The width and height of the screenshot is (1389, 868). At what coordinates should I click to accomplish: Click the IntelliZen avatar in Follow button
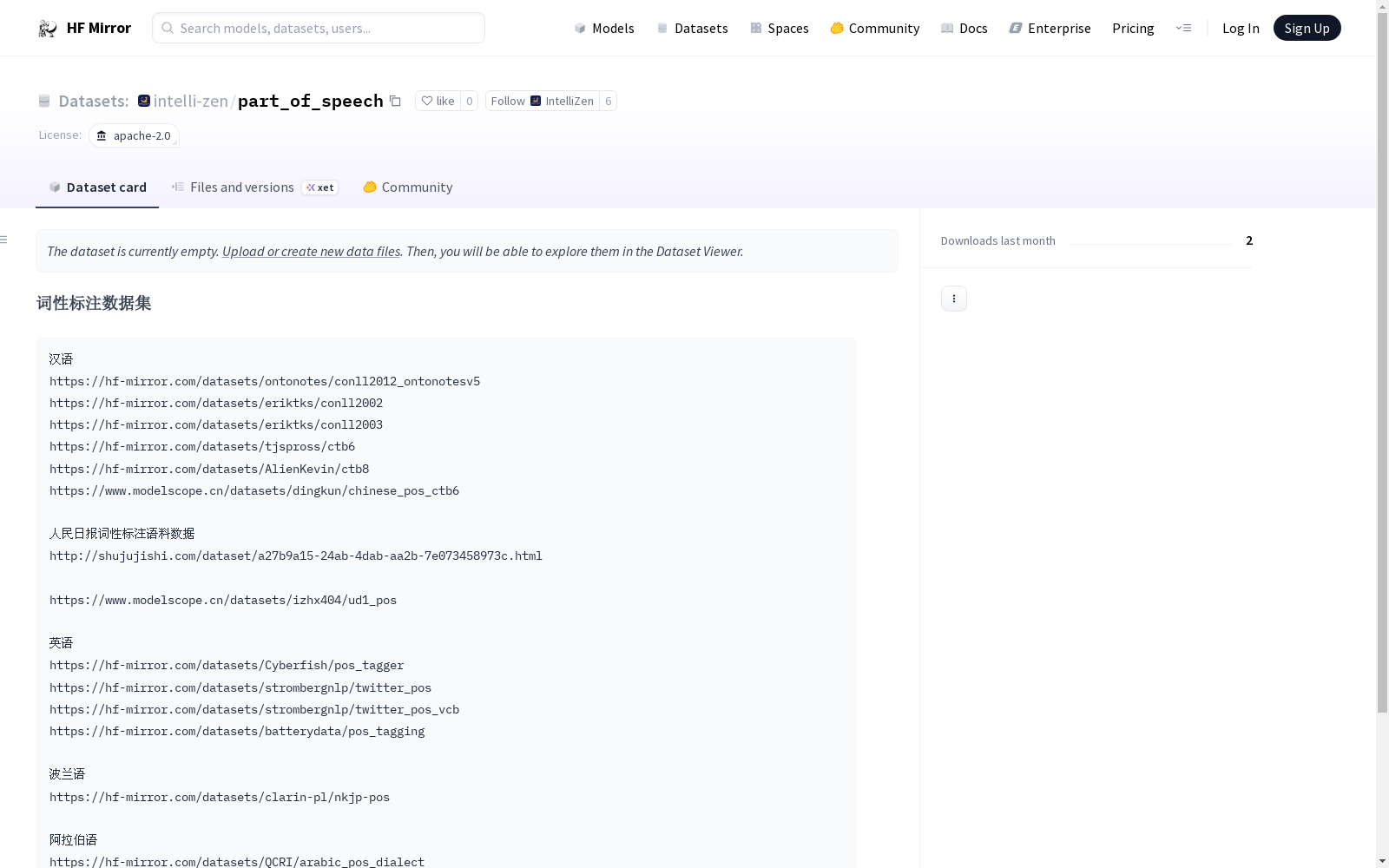click(x=536, y=101)
